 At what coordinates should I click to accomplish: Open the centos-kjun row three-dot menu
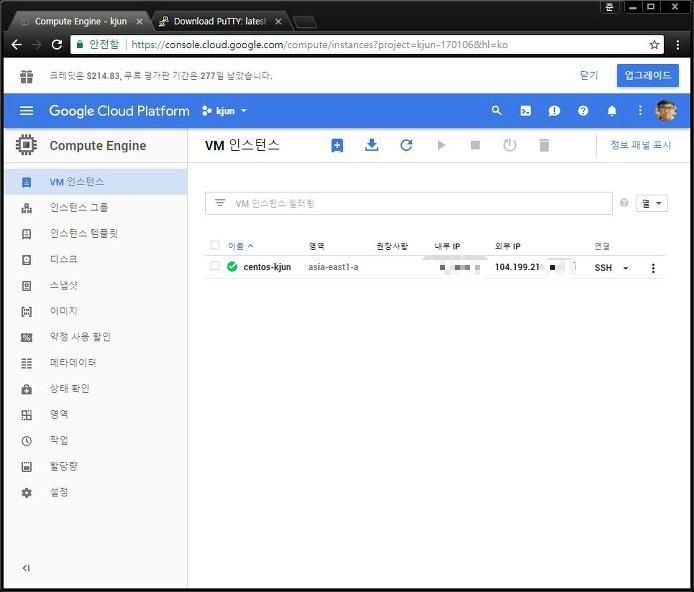click(x=653, y=268)
